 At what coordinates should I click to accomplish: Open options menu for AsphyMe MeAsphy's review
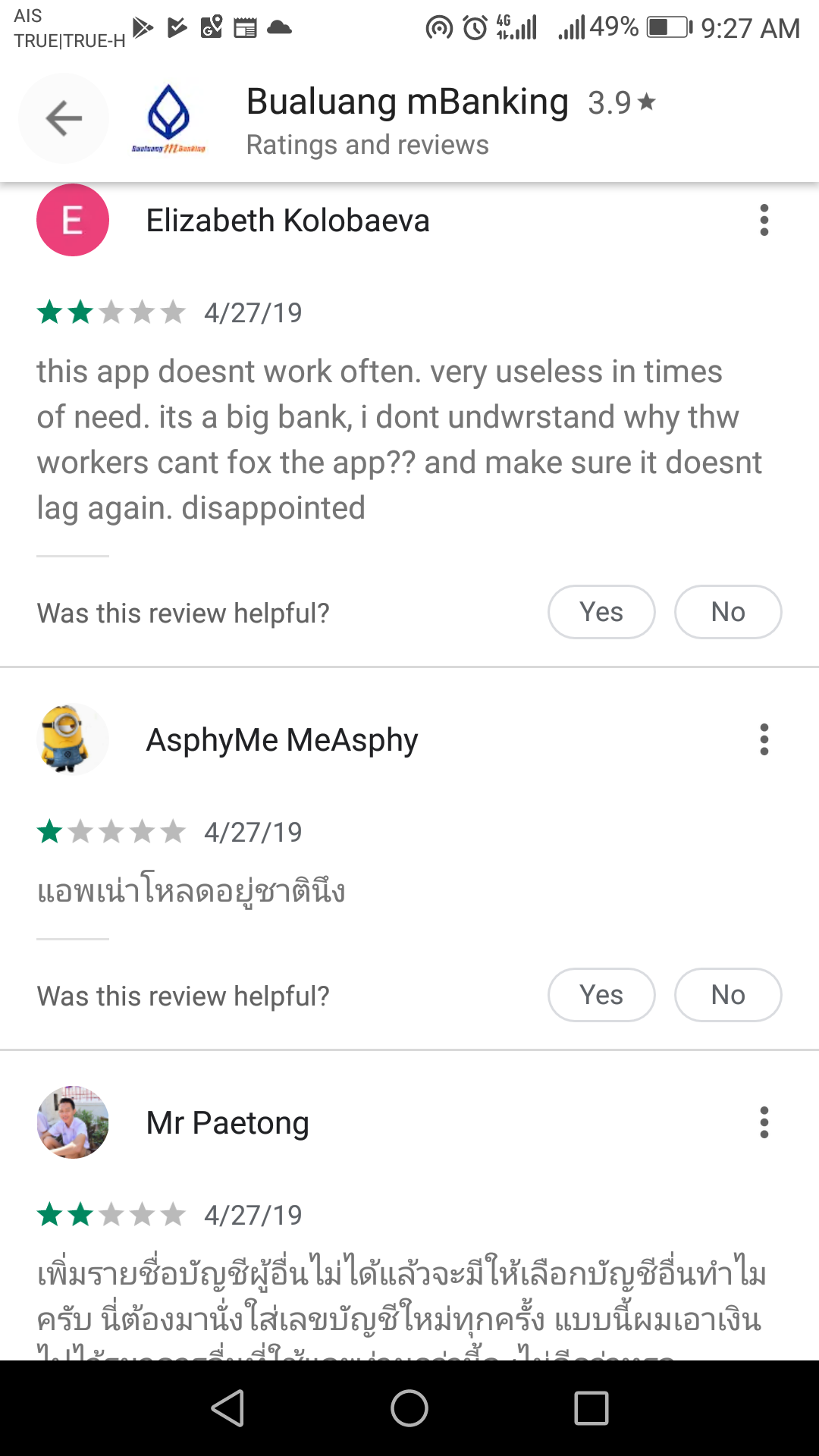764,739
